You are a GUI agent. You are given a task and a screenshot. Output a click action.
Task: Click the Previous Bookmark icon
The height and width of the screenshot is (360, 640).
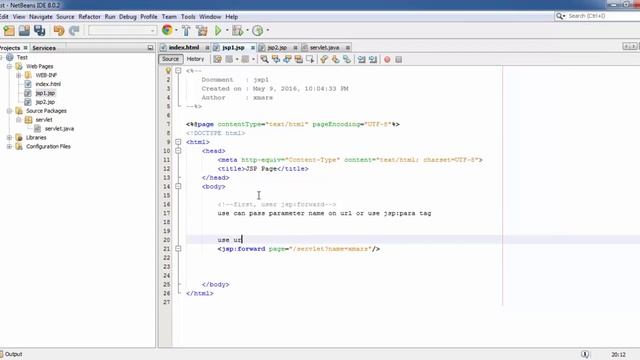(x=324, y=60)
